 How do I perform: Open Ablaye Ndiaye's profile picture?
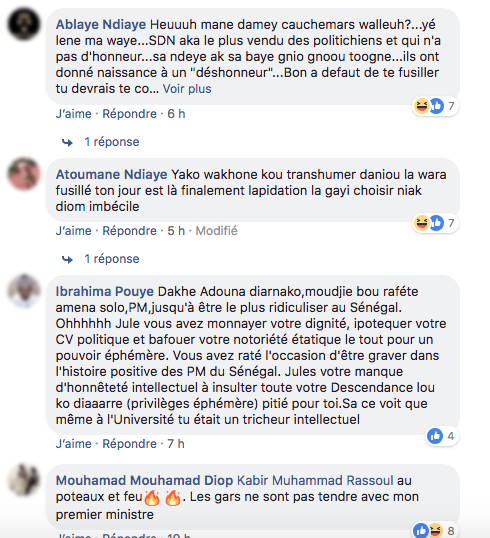(24, 24)
